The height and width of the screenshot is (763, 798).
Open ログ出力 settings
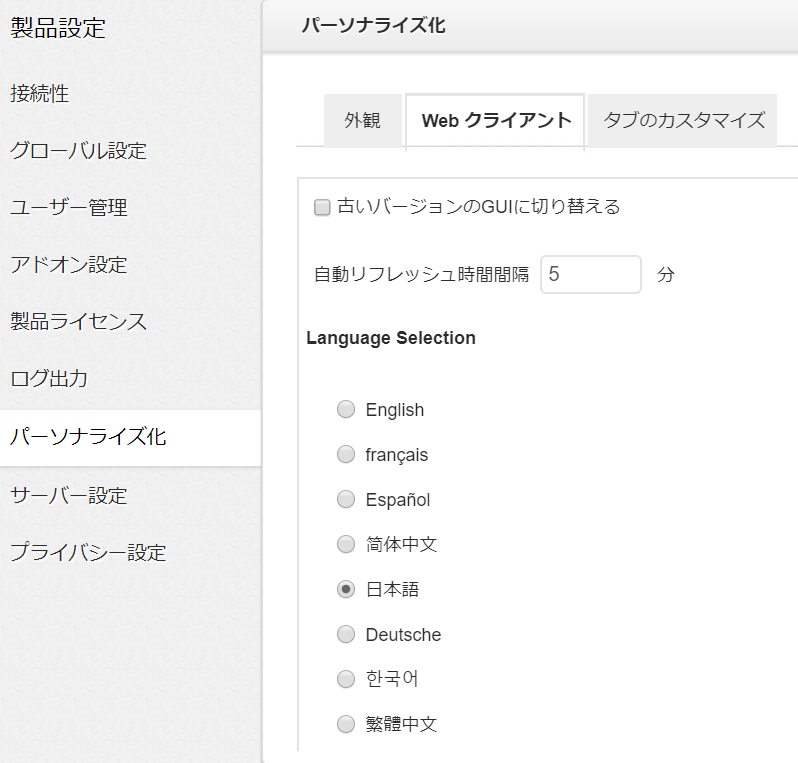[49, 379]
